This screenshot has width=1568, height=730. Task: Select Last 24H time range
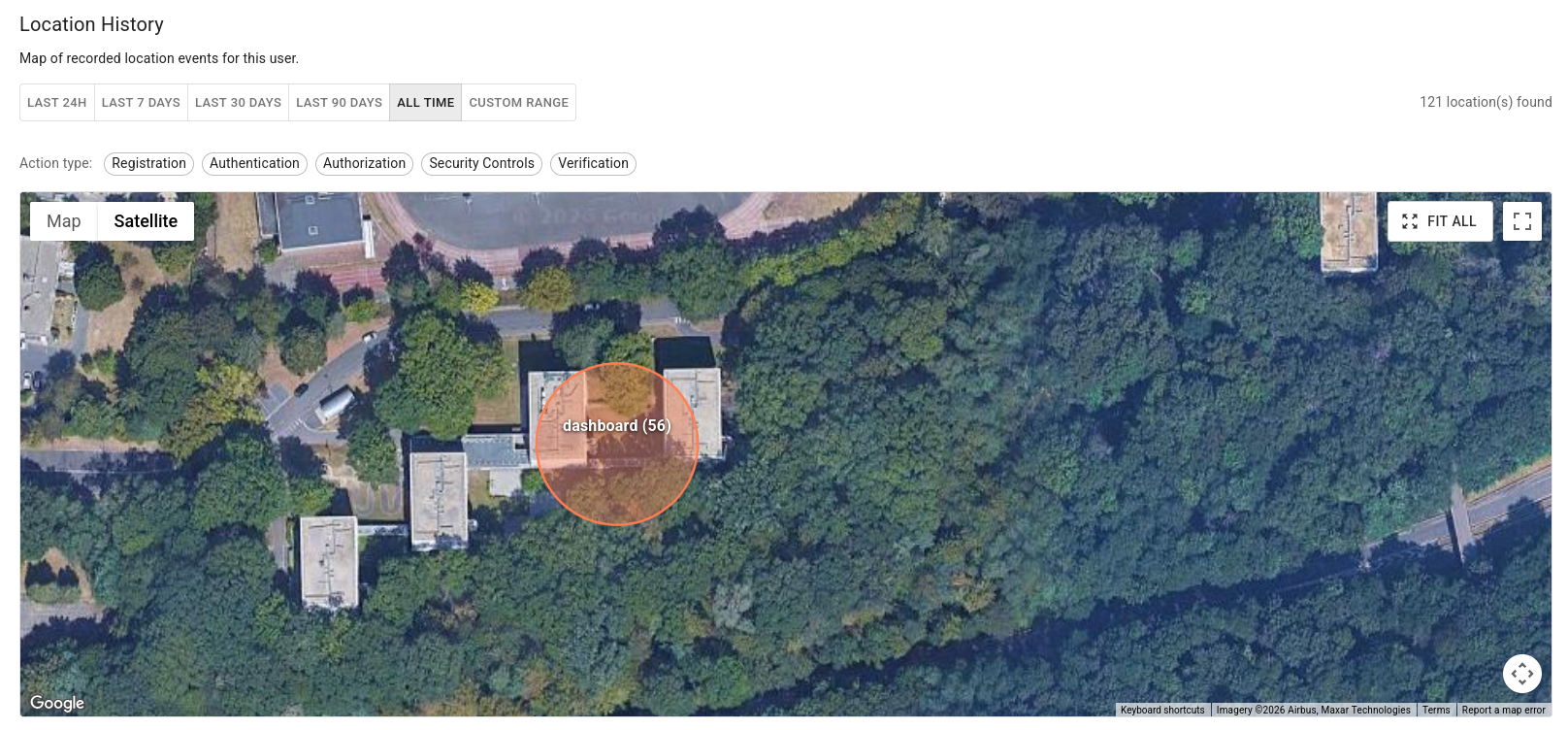coord(57,103)
